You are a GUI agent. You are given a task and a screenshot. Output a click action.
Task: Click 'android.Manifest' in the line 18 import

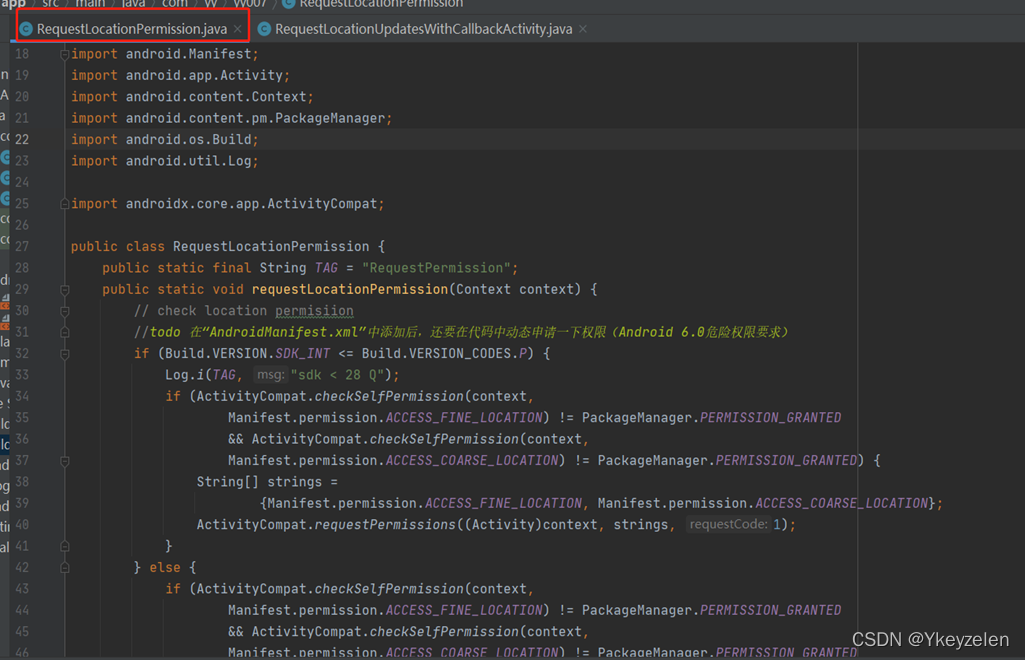click(188, 54)
